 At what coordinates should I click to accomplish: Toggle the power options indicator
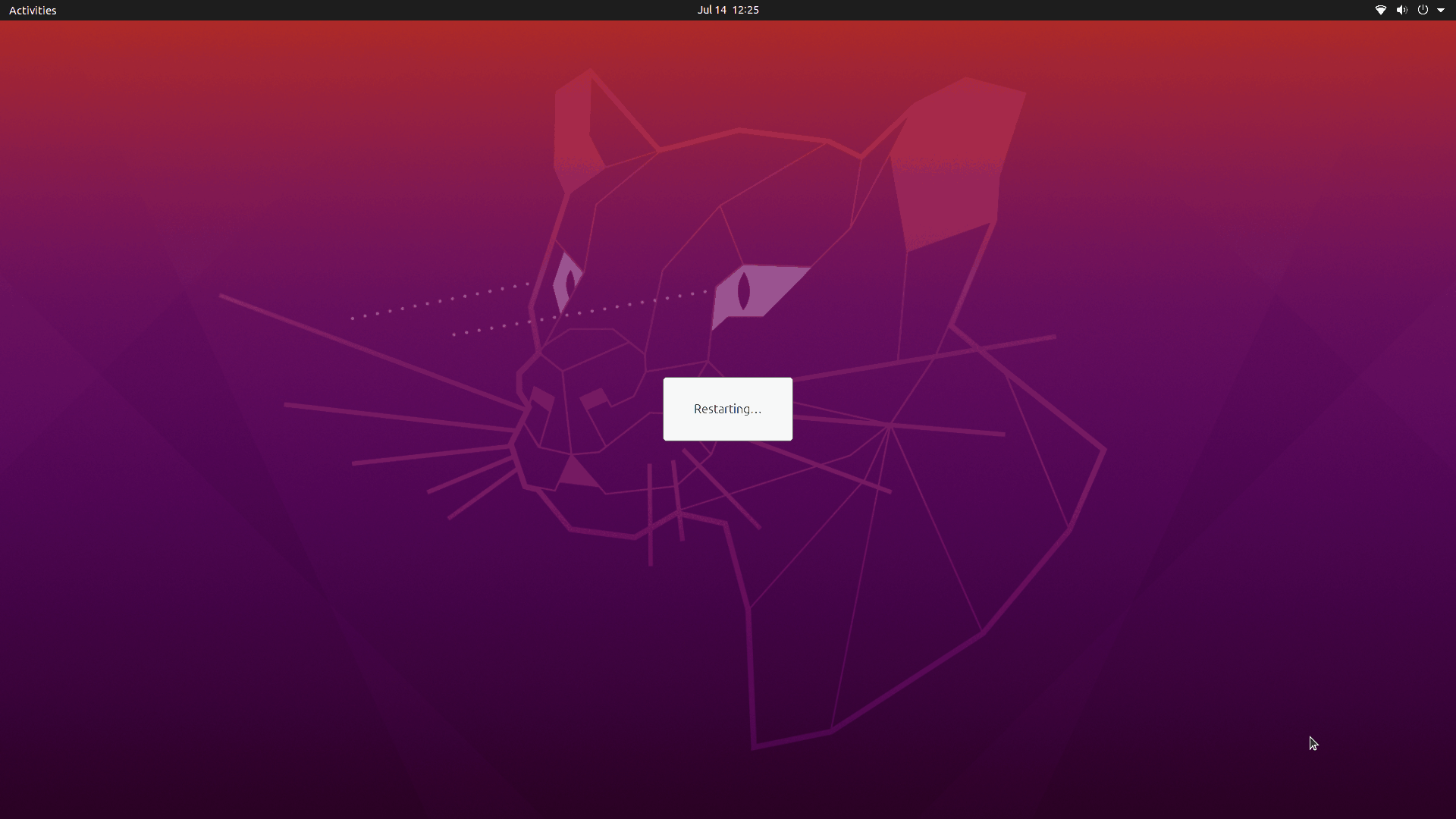pos(1423,10)
